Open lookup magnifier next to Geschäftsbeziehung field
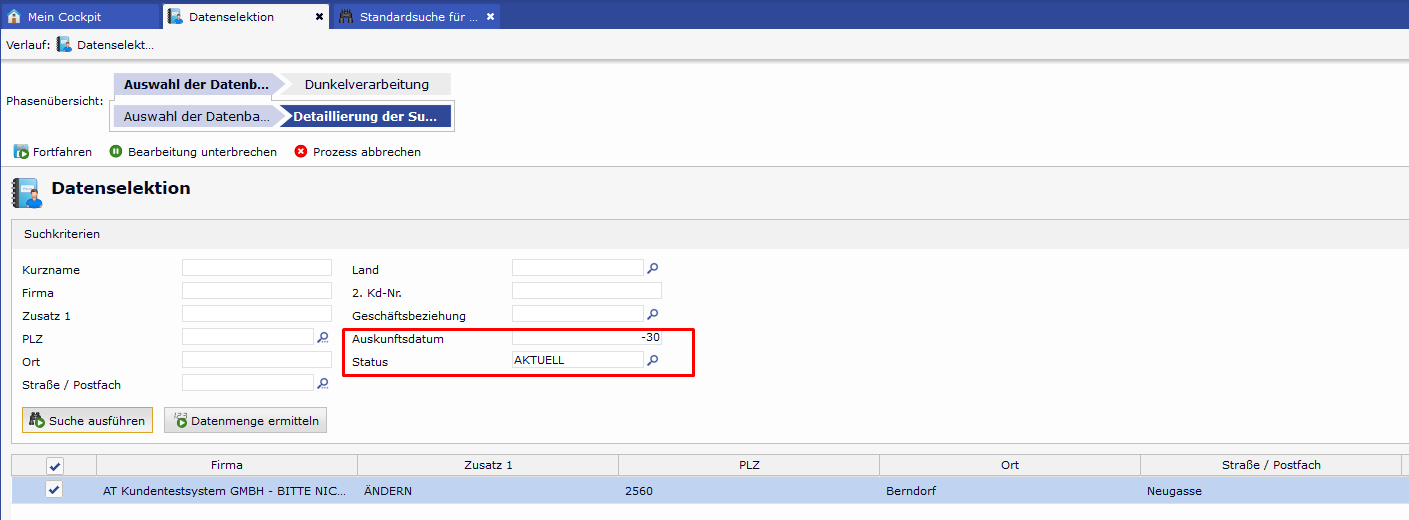Viewport: 1409px width, 520px height. (x=653, y=314)
